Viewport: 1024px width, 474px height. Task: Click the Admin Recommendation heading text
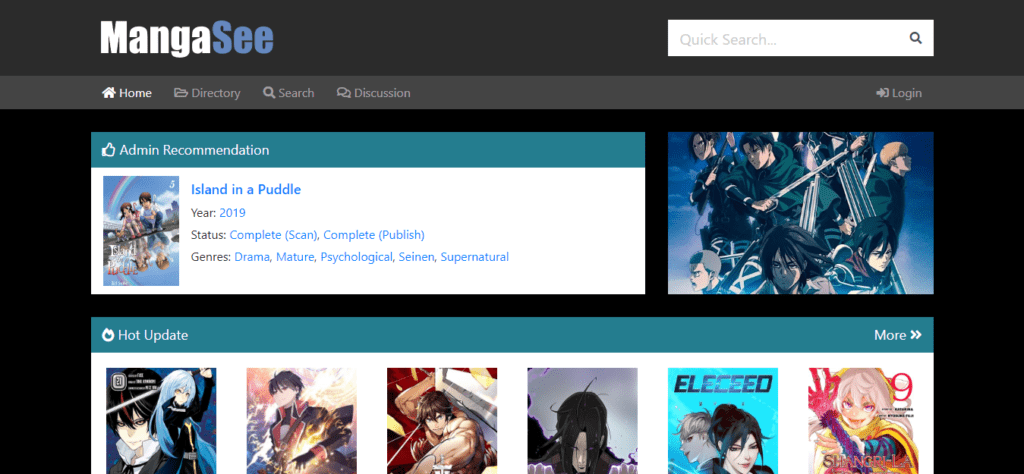(x=194, y=150)
